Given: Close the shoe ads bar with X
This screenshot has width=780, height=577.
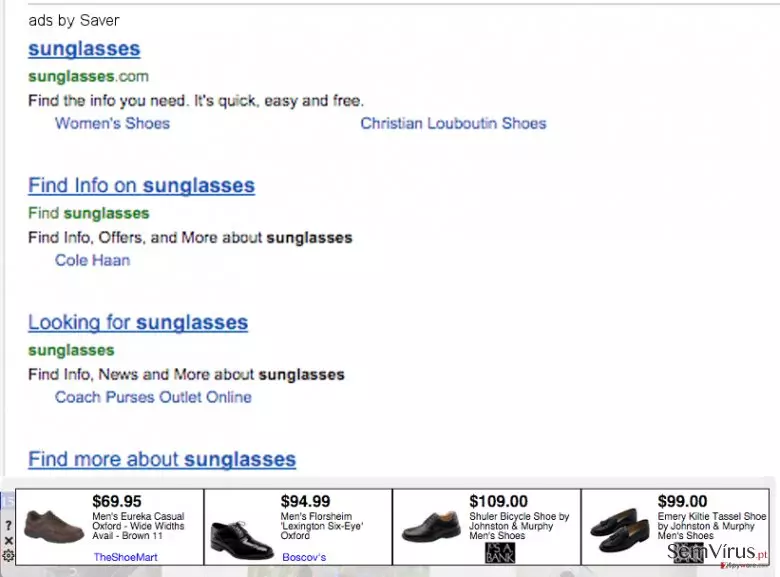Looking at the screenshot, I should [8, 541].
